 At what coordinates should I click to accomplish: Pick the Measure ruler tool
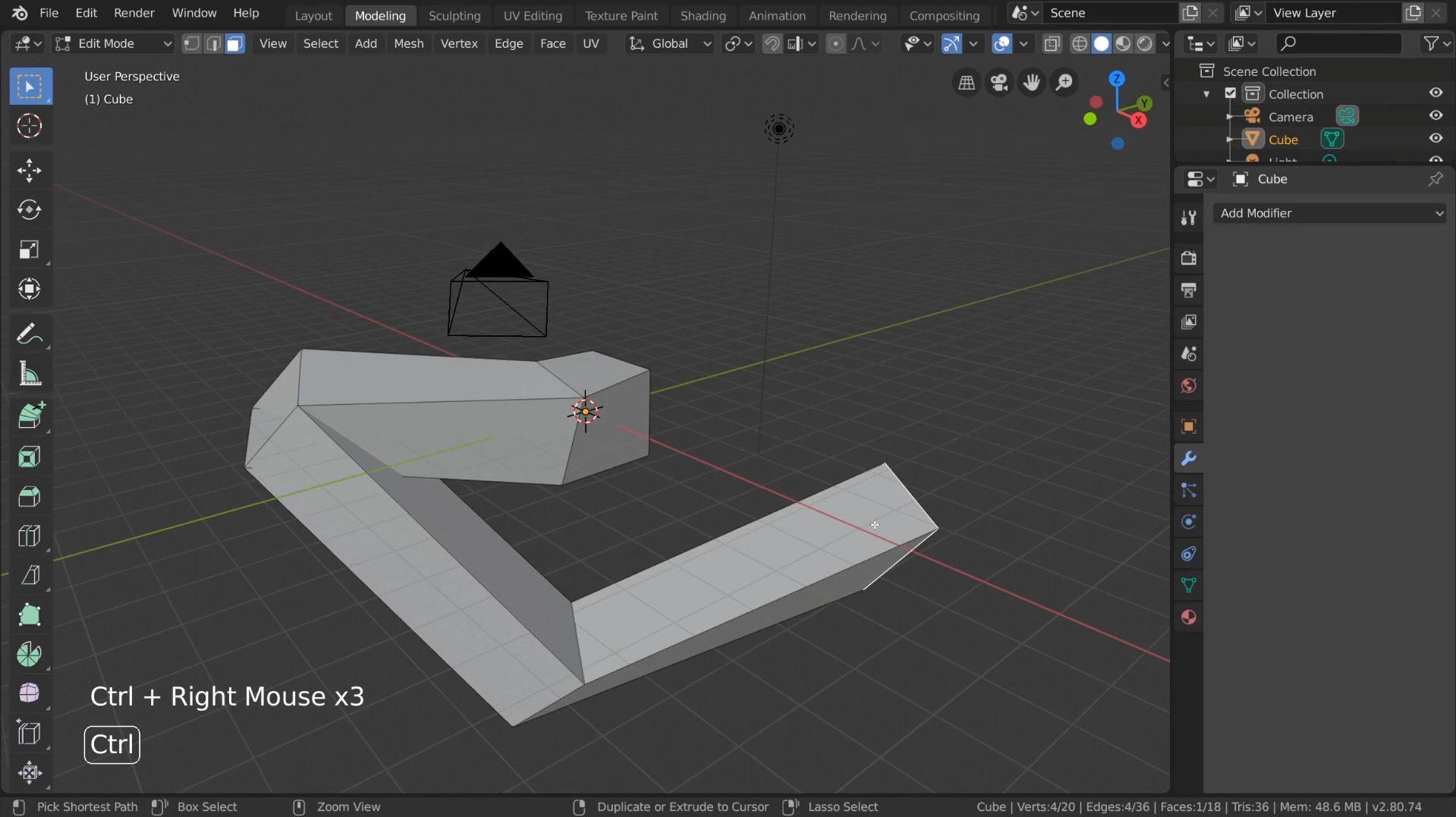29,374
